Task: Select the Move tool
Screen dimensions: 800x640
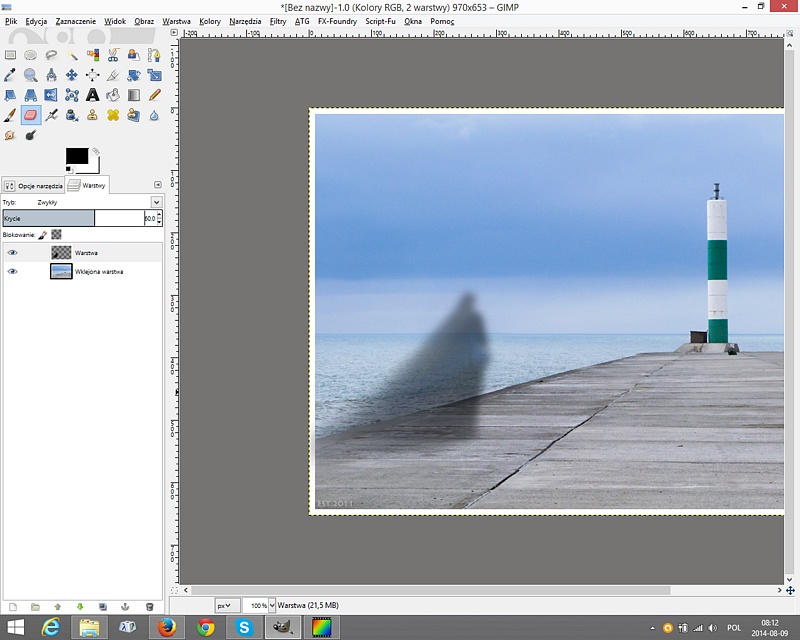Action: (x=72, y=75)
